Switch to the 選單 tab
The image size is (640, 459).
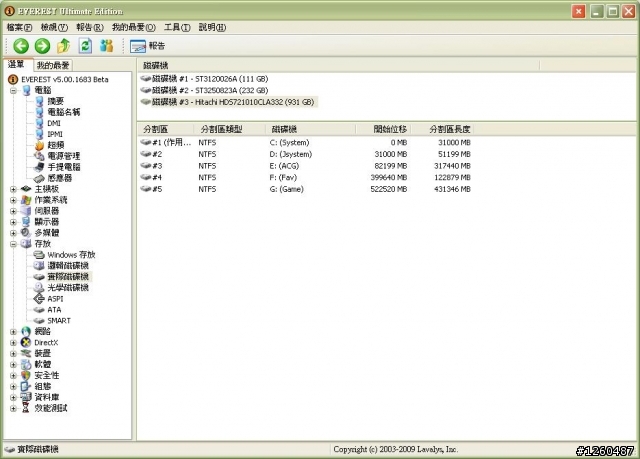(17, 64)
